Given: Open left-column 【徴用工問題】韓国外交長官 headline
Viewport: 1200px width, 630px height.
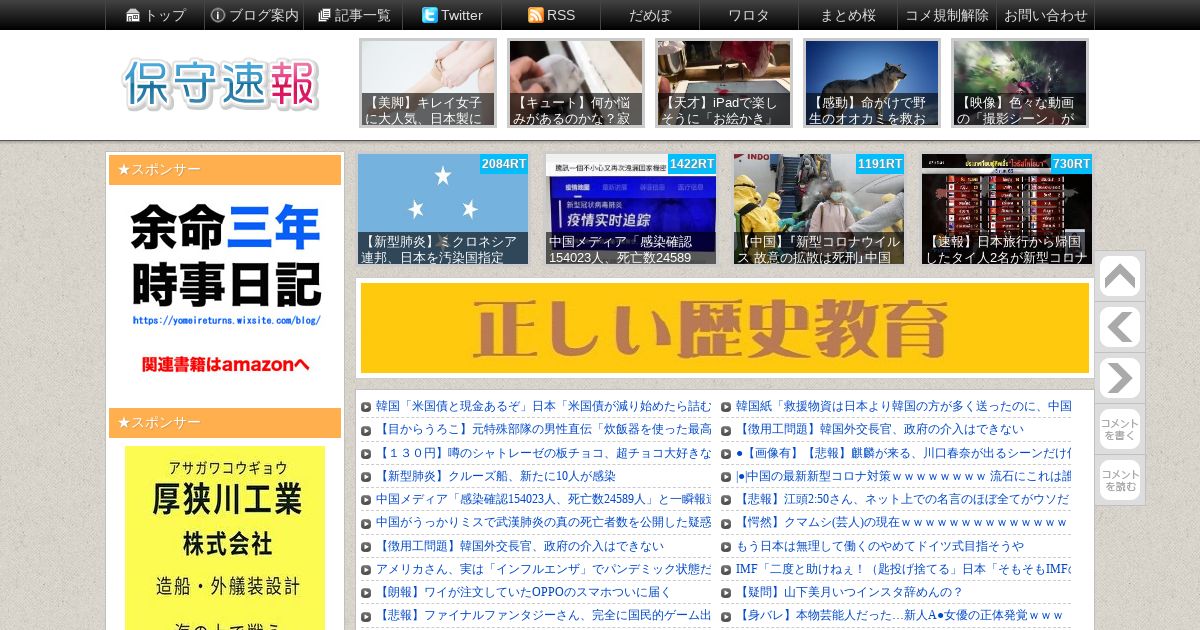Looking at the screenshot, I should coord(520,546).
